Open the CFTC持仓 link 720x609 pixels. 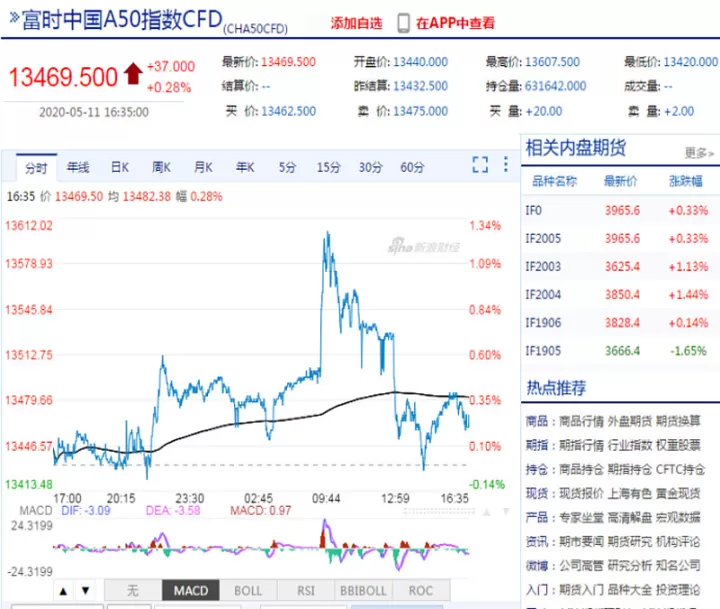click(680, 469)
